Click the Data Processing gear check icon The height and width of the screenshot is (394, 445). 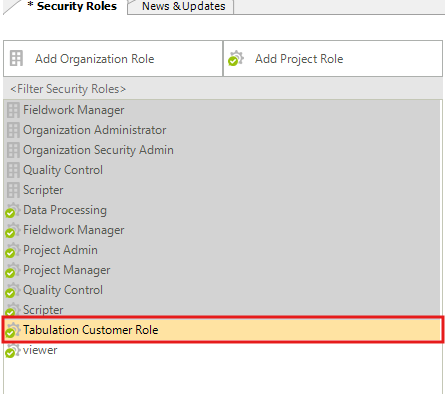12,210
